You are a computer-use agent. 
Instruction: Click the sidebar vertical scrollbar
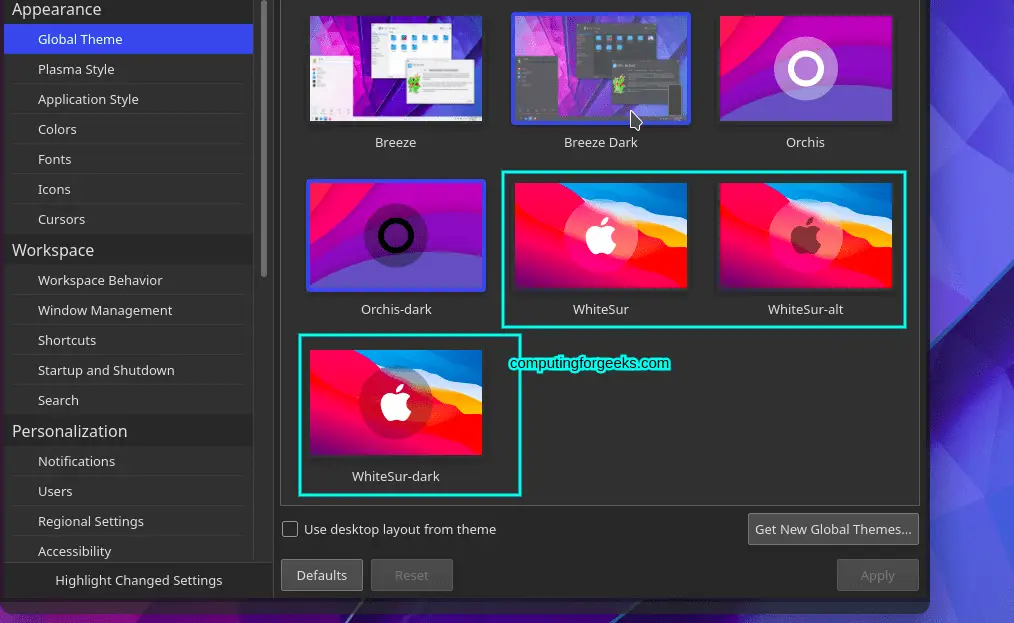click(263, 138)
